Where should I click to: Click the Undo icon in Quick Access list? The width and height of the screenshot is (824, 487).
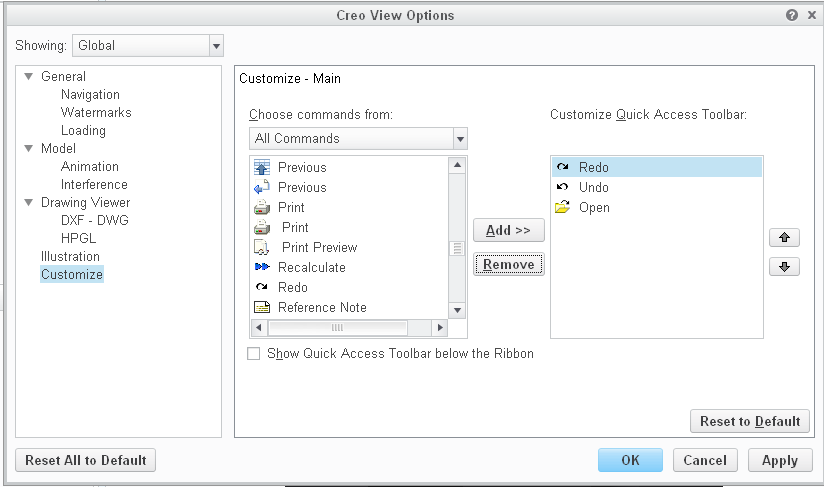pos(562,187)
